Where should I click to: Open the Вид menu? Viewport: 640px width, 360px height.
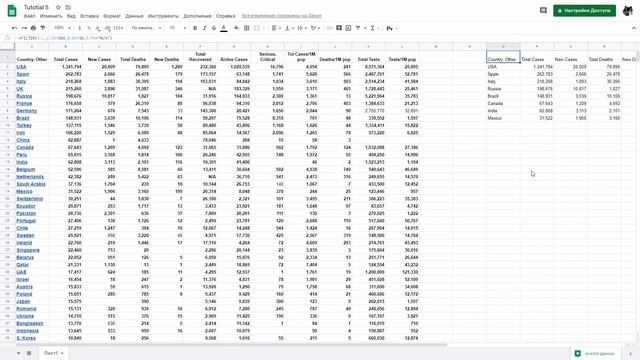point(71,16)
